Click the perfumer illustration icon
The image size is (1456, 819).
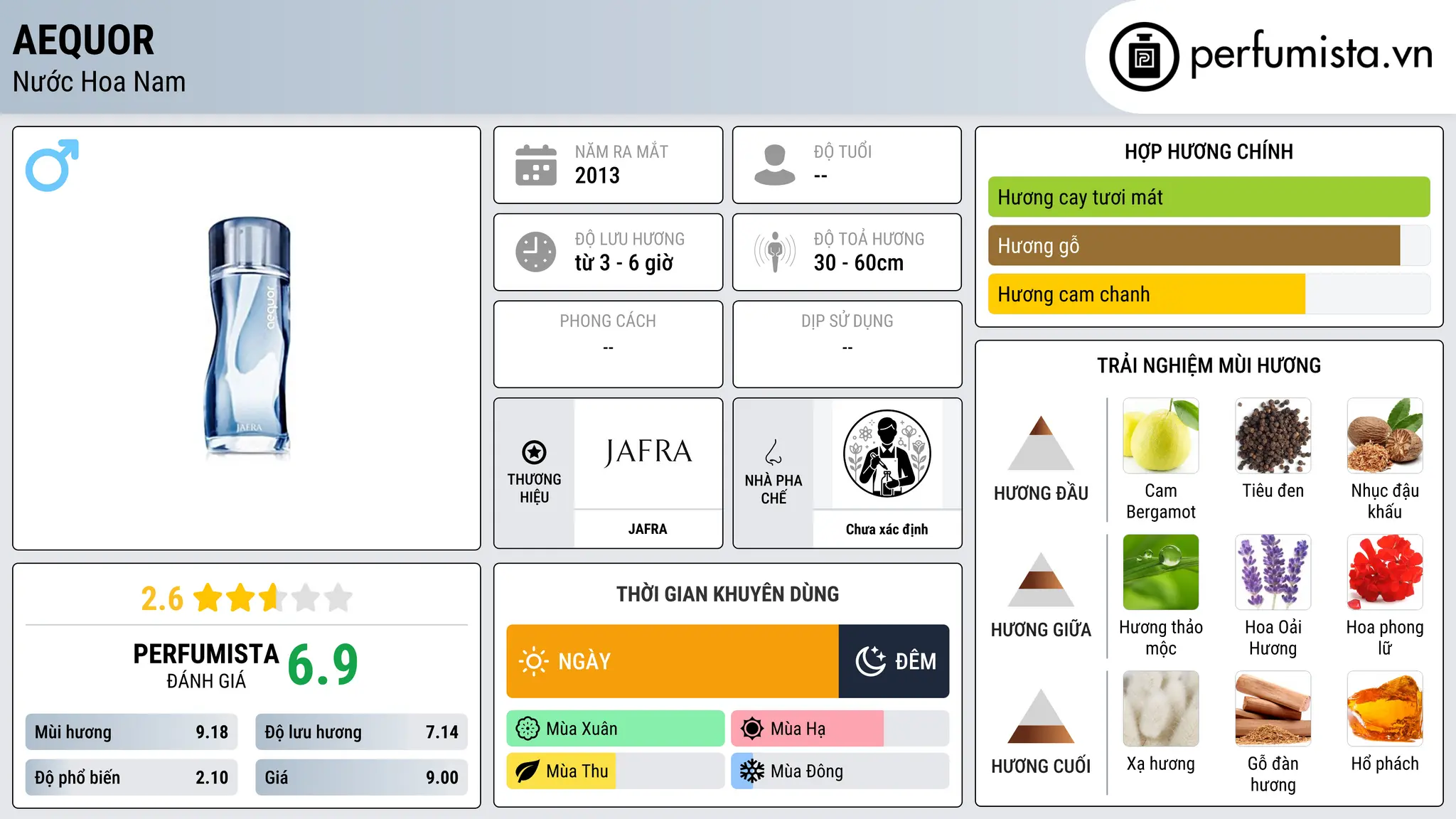point(887,454)
